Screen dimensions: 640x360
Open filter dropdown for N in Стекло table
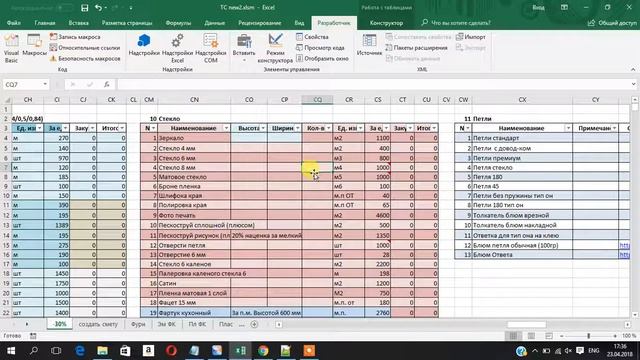click(153, 128)
